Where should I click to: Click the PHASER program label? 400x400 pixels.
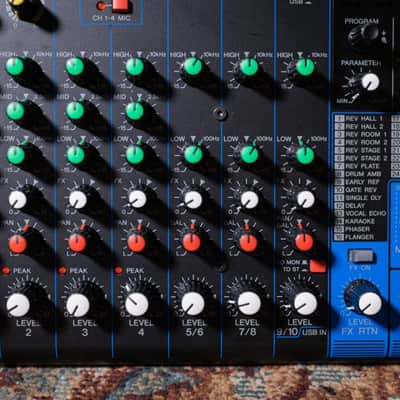[357, 229]
